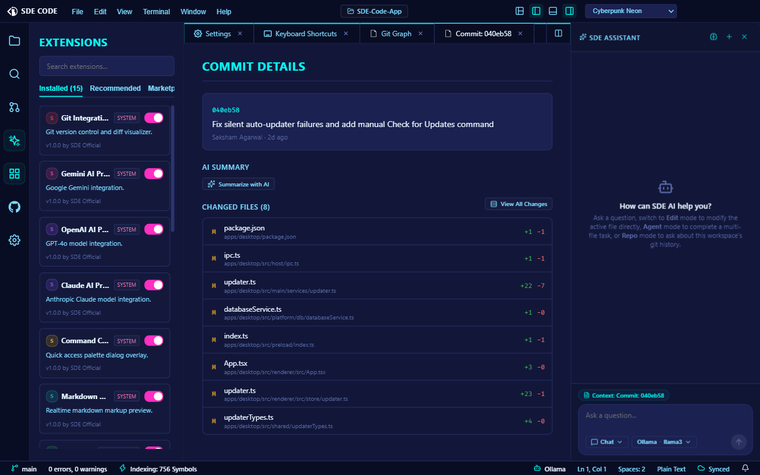Turn off the Claude AI Provider toggle
Screen dimensions: 760x475
pos(154,285)
